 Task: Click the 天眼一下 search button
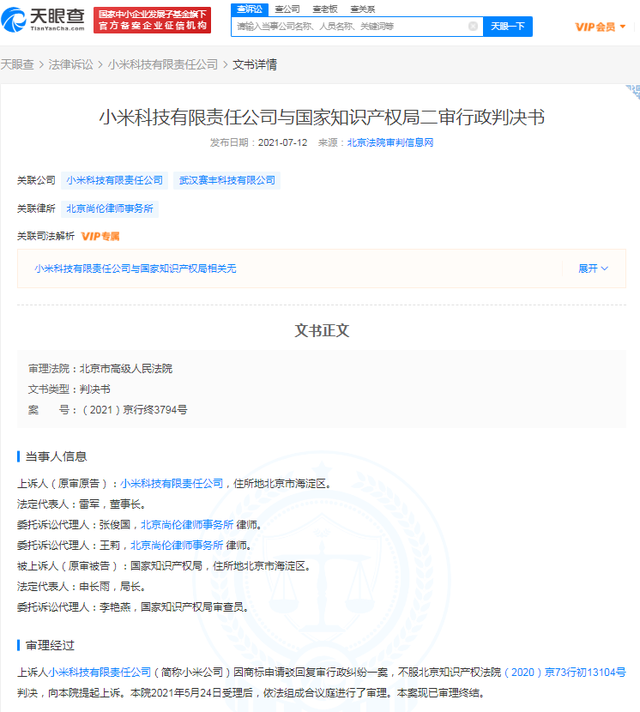(x=507, y=26)
